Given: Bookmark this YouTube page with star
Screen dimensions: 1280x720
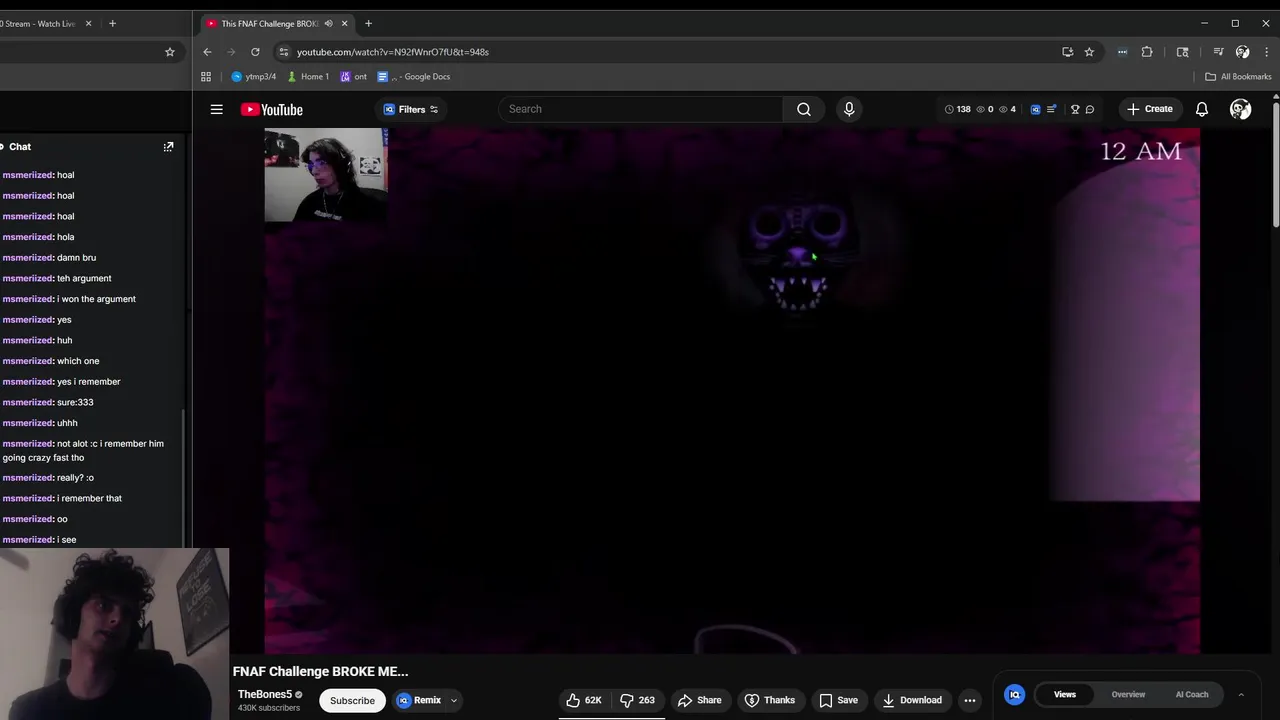Looking at the screenshot, I should tap(1089, 52).
